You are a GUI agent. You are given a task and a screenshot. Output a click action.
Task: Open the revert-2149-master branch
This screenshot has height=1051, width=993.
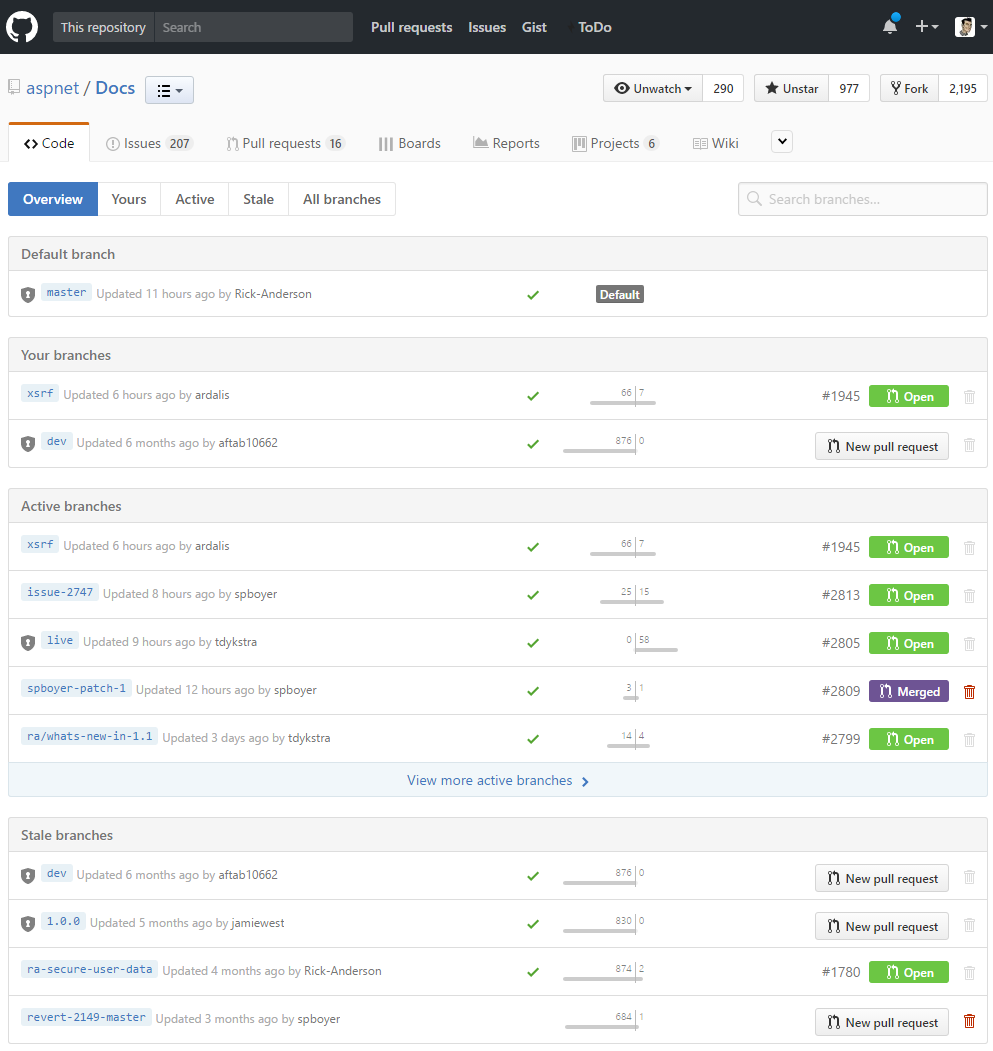tap(86, 1017)
